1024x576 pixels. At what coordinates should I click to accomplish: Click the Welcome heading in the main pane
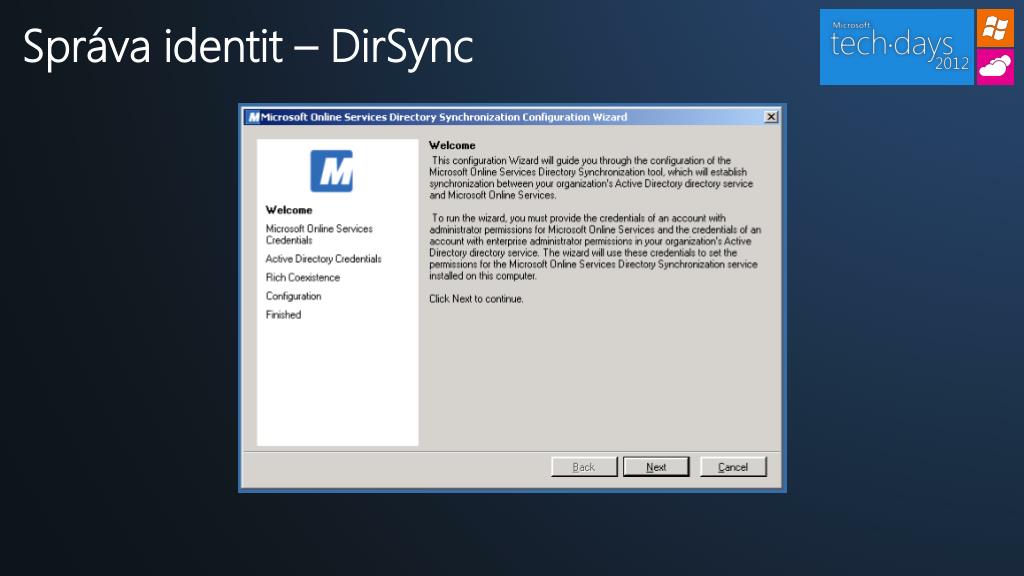click(452, 145)
